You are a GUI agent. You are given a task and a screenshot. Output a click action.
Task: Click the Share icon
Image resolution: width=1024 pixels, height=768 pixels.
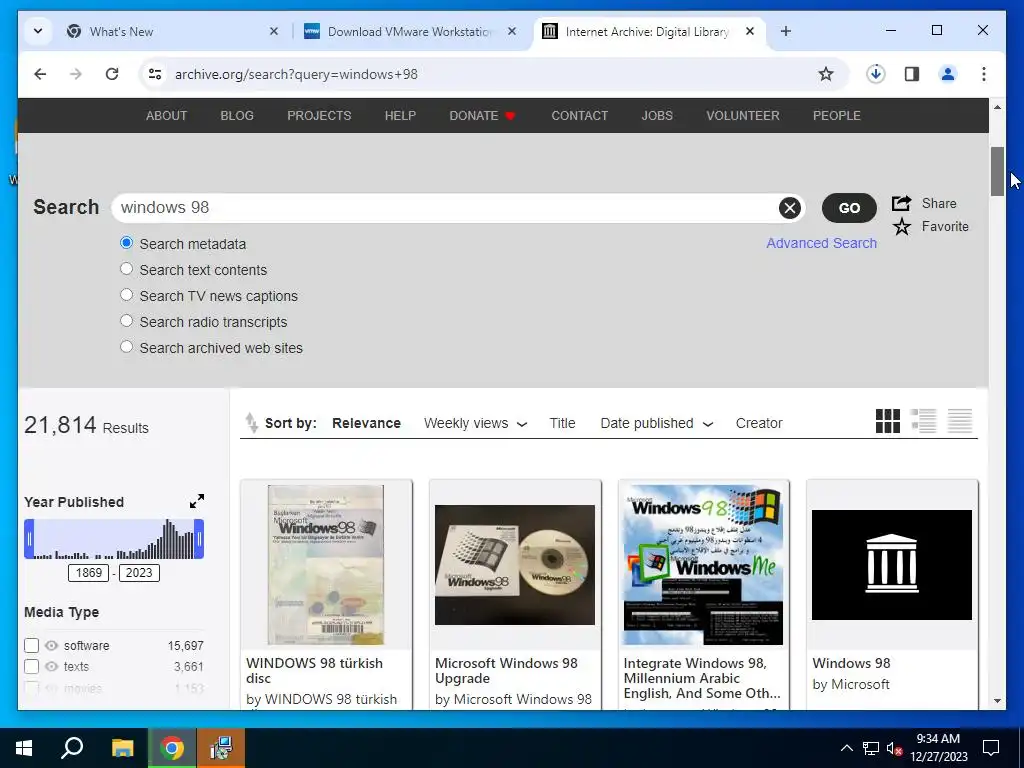(901, 203)
